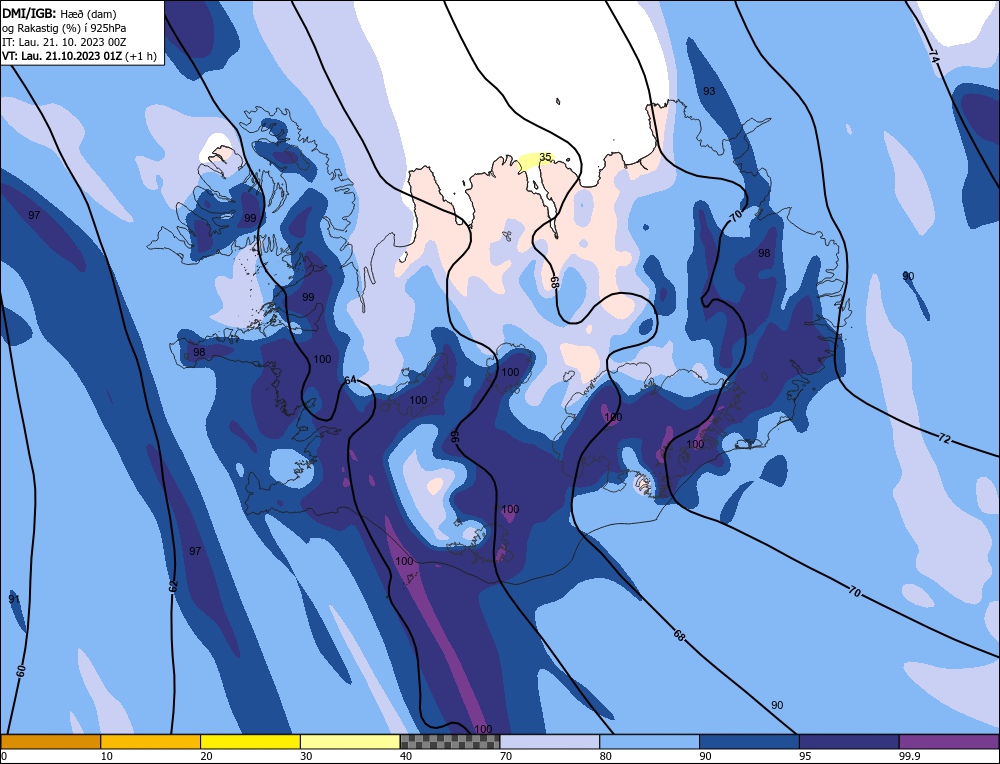Select the '62' contour line label
1000x764 pixels.
(173, 587)
